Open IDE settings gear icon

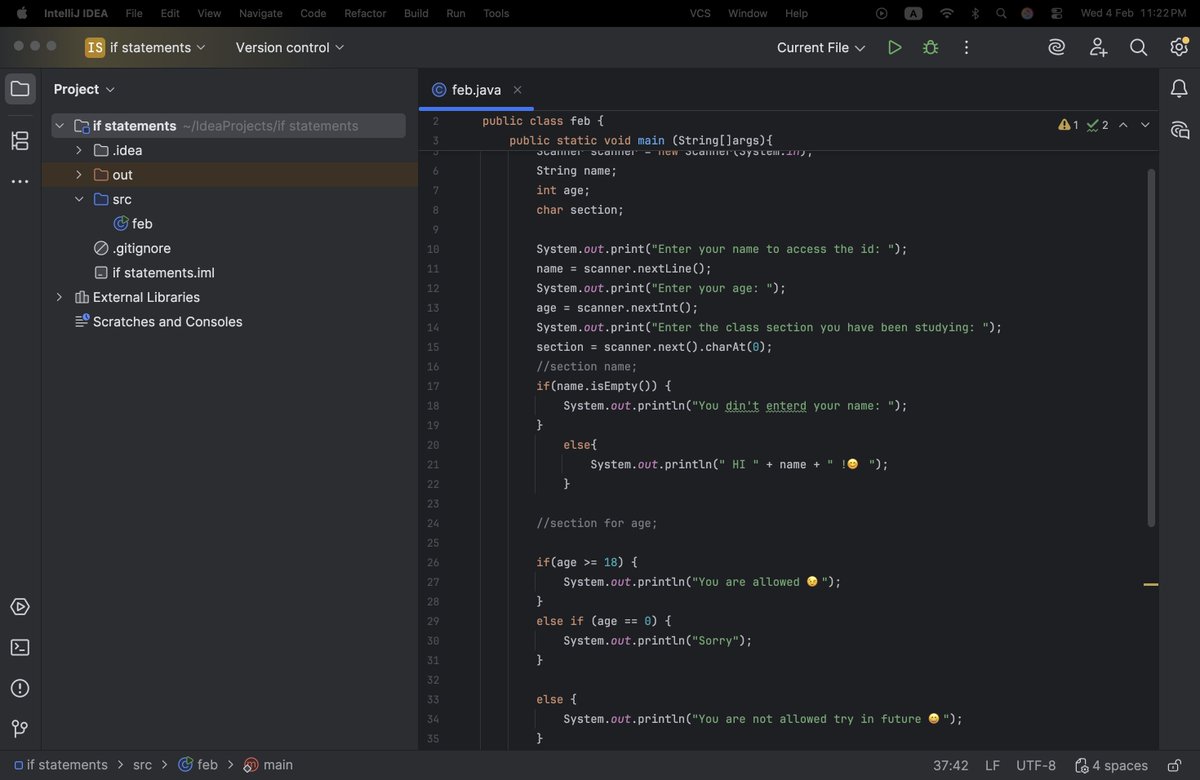coord(1179,47)
